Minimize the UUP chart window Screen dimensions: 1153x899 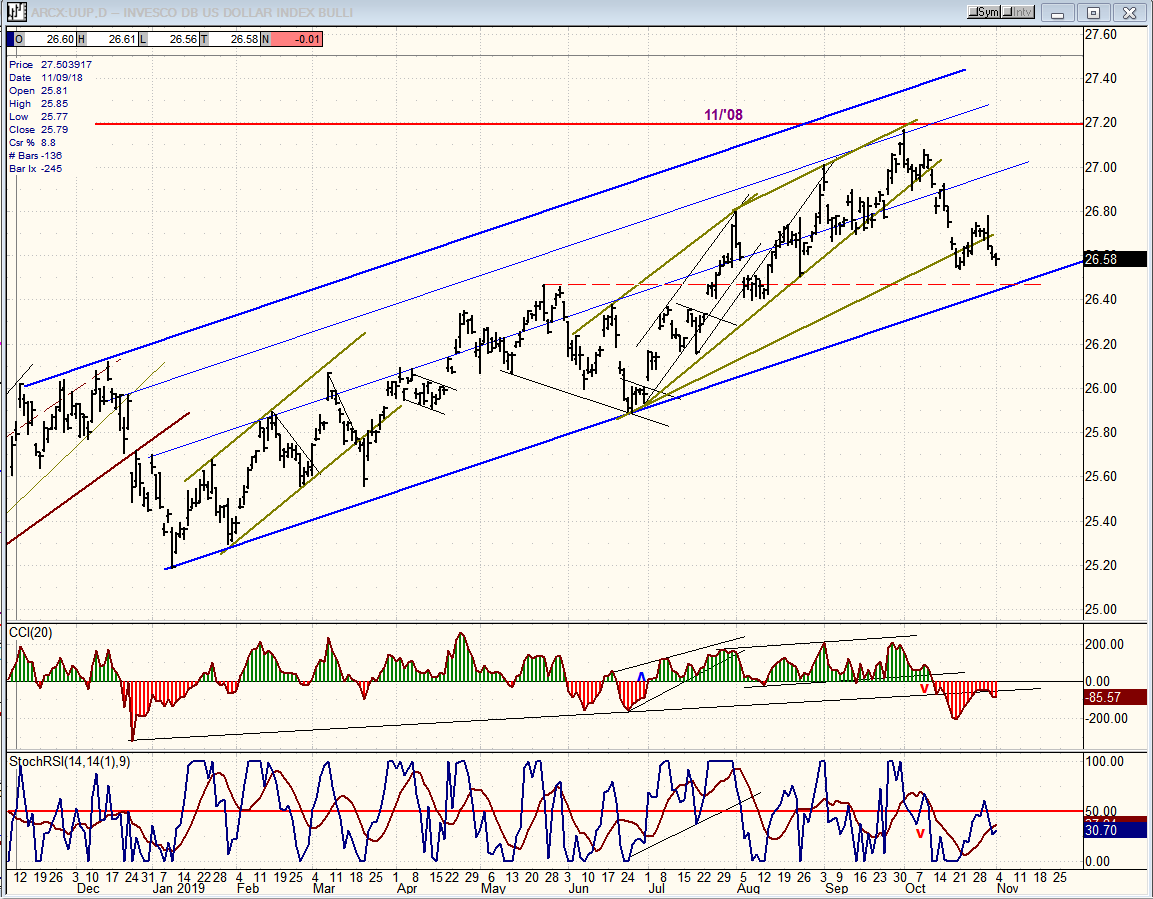click(1058, 12)
